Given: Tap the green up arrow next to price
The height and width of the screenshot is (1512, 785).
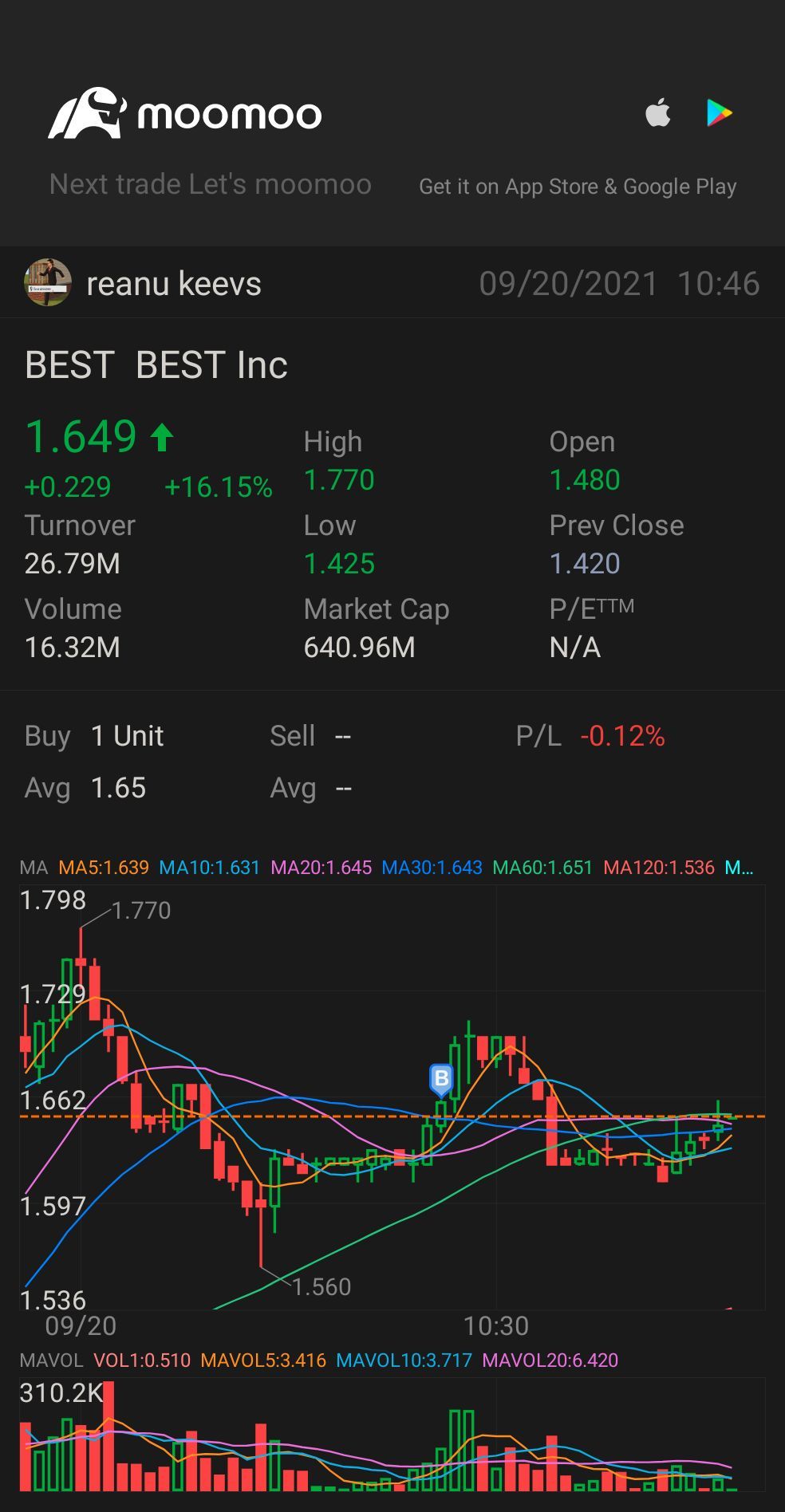Looking at the screenshot, I should [x=162, y=437].
